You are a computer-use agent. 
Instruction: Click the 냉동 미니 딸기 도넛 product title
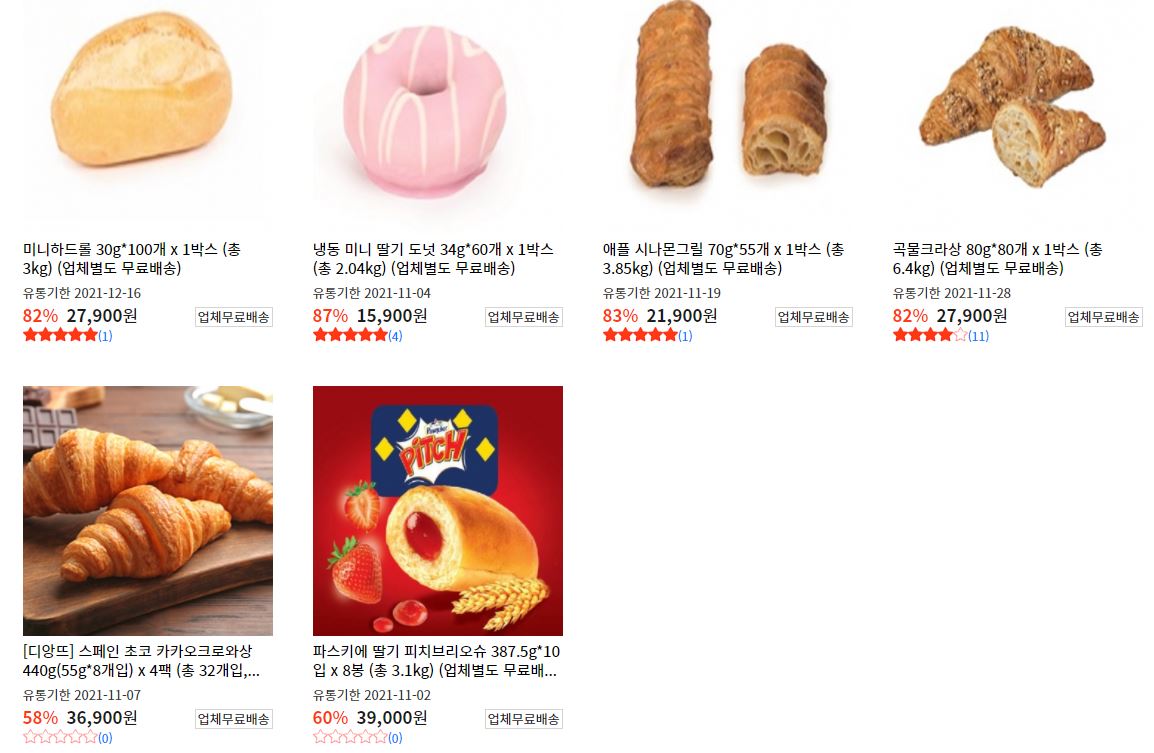click(433, 258)
